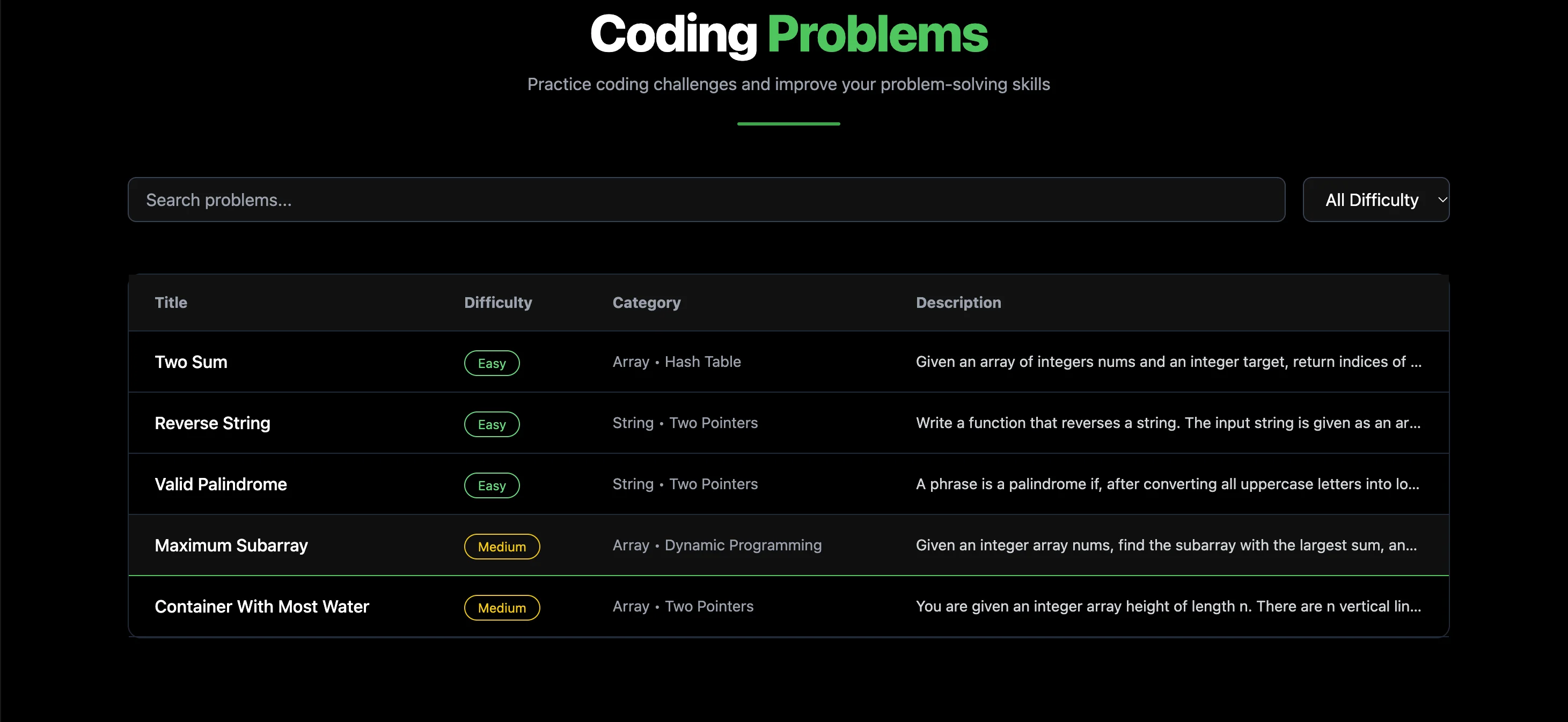1568x722 pixels.
Task: Click the Easy badge for Valid Palindrome
Action: pos(492,485)
